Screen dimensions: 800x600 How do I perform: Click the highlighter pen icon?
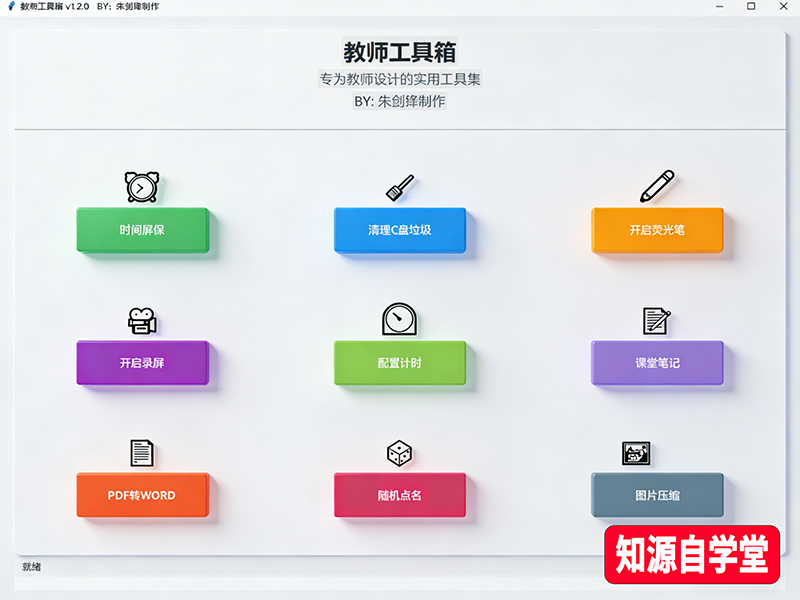pyautogui.click(x=657, y=186)
